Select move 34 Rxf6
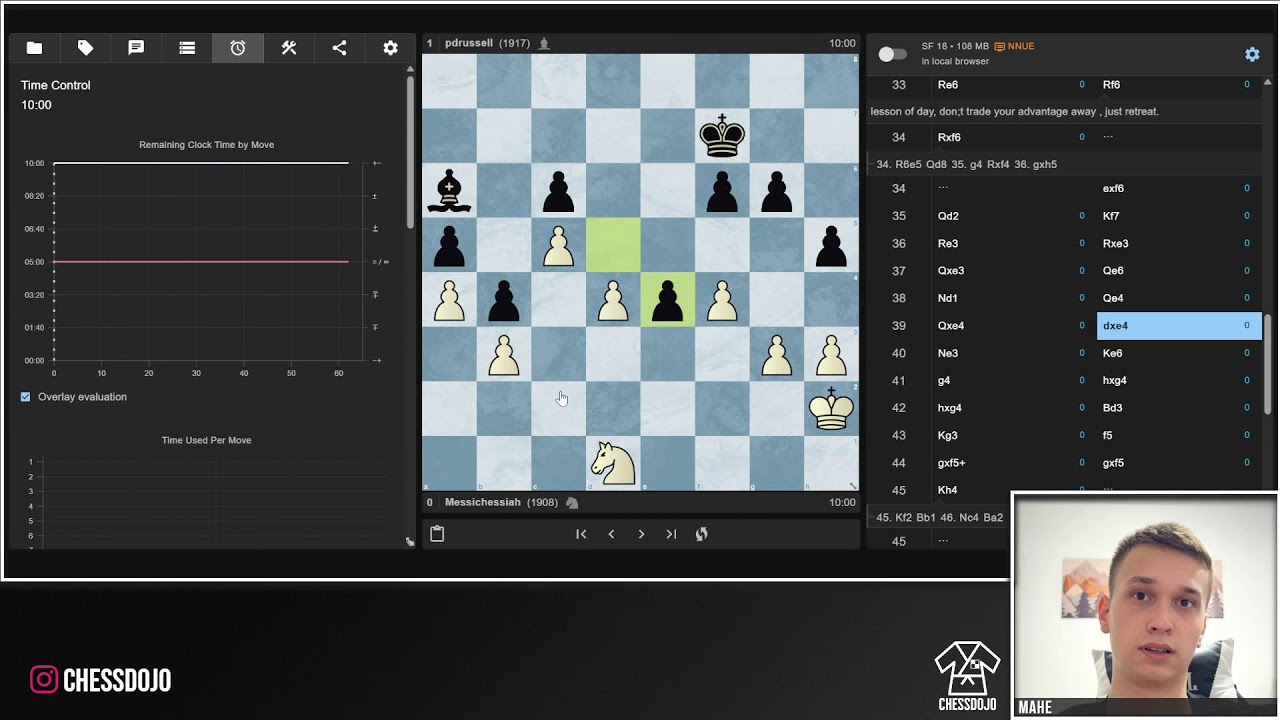Viewport: 1280px width, 720px height. [1013, 137]
